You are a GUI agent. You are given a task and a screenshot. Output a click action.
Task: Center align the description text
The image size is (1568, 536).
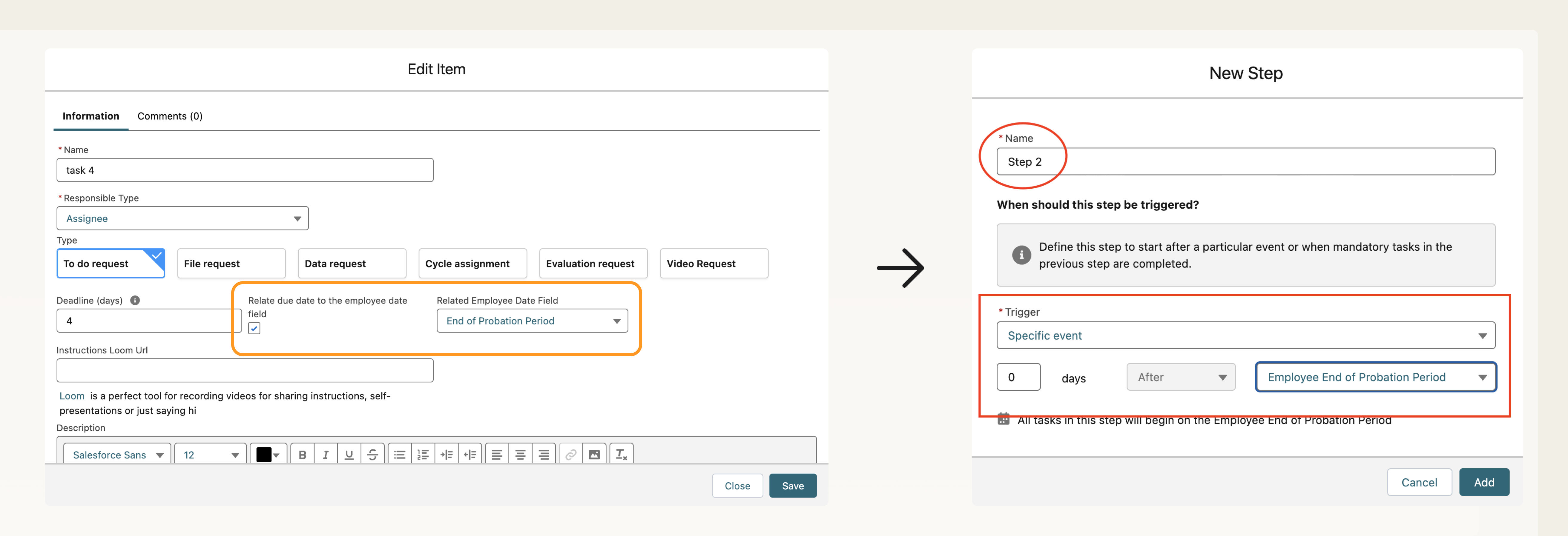point(521,454)
